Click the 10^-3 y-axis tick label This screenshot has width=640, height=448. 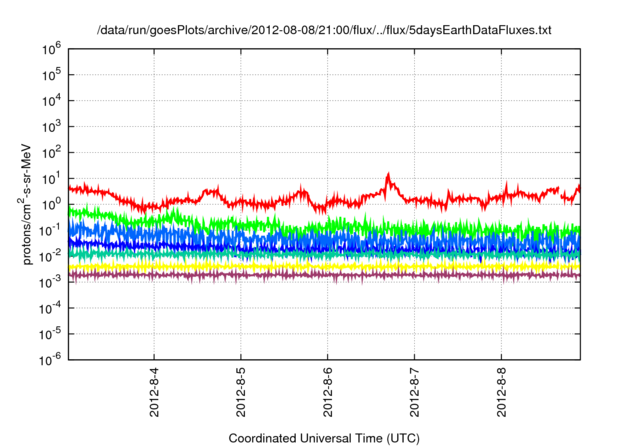(51, 282)
